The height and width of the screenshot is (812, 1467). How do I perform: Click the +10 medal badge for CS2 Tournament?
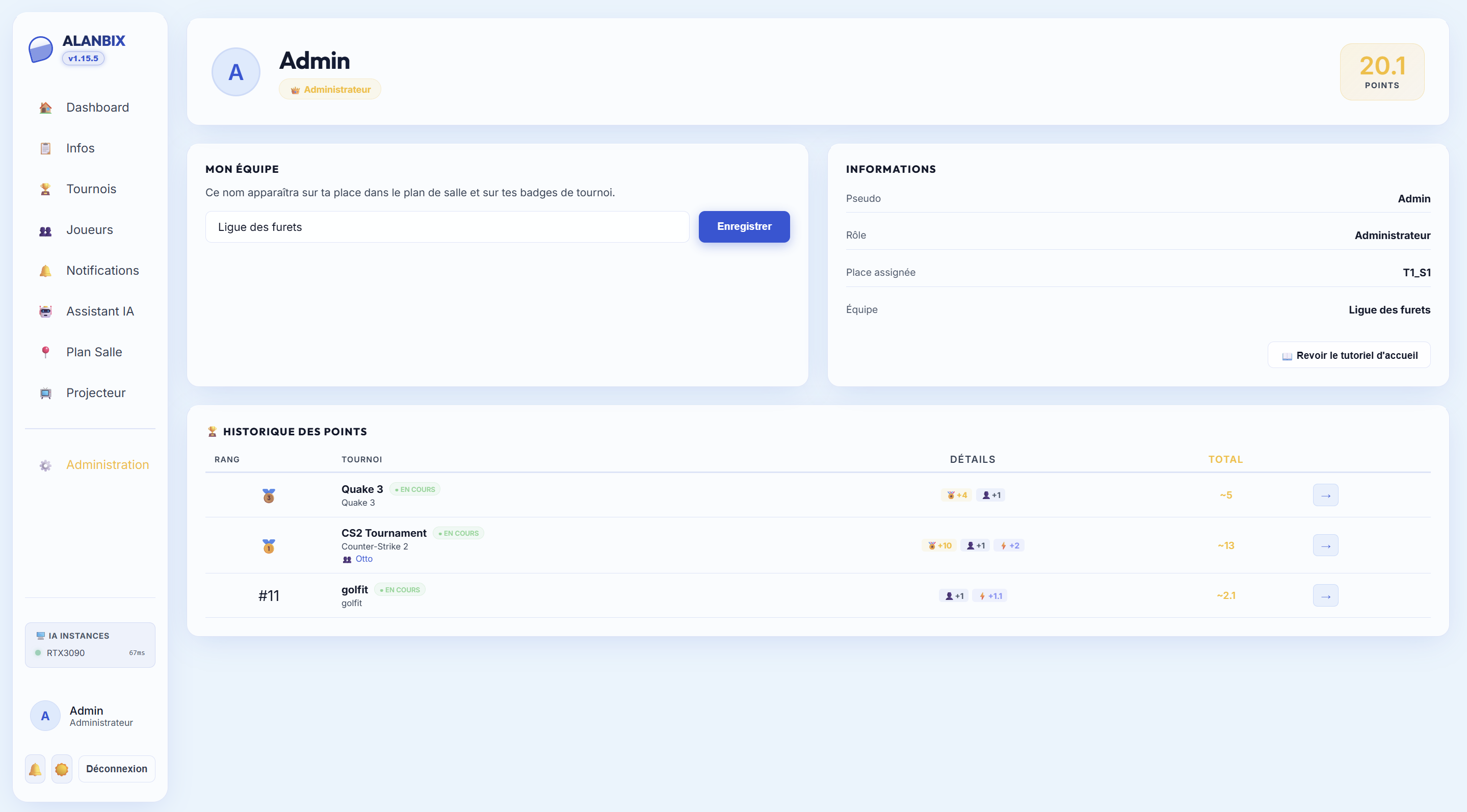click(939, 545)
